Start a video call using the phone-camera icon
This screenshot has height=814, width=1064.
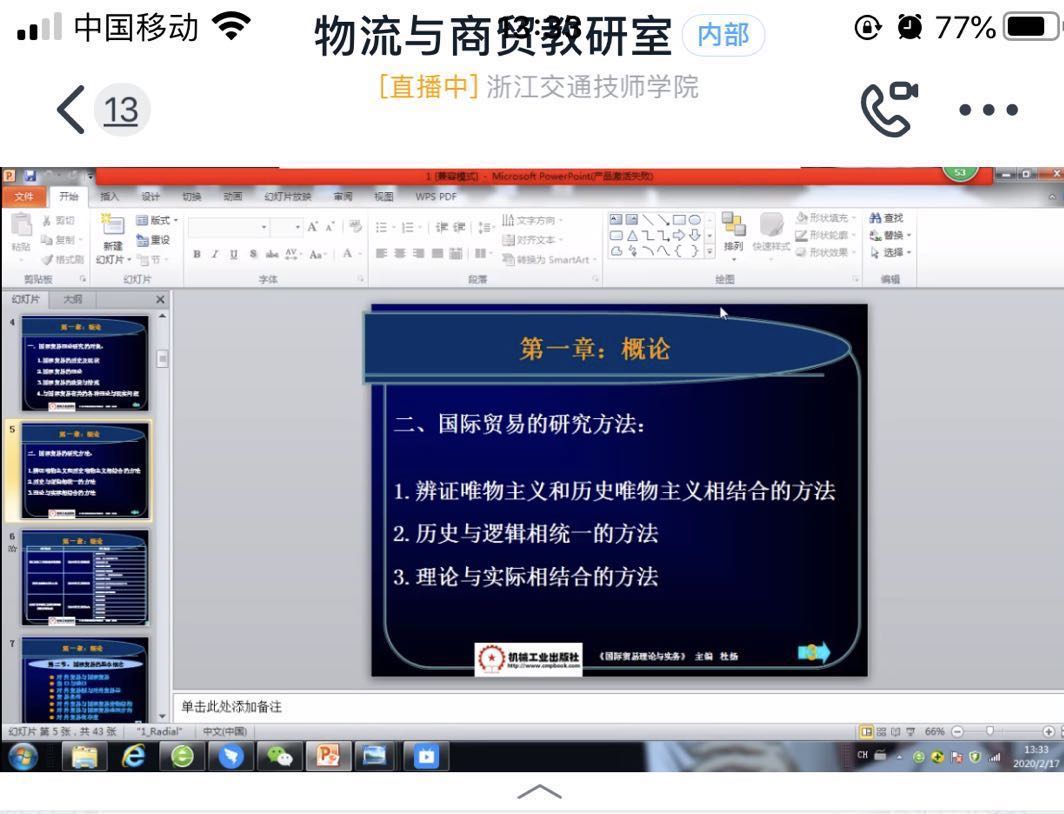(889, 107)
